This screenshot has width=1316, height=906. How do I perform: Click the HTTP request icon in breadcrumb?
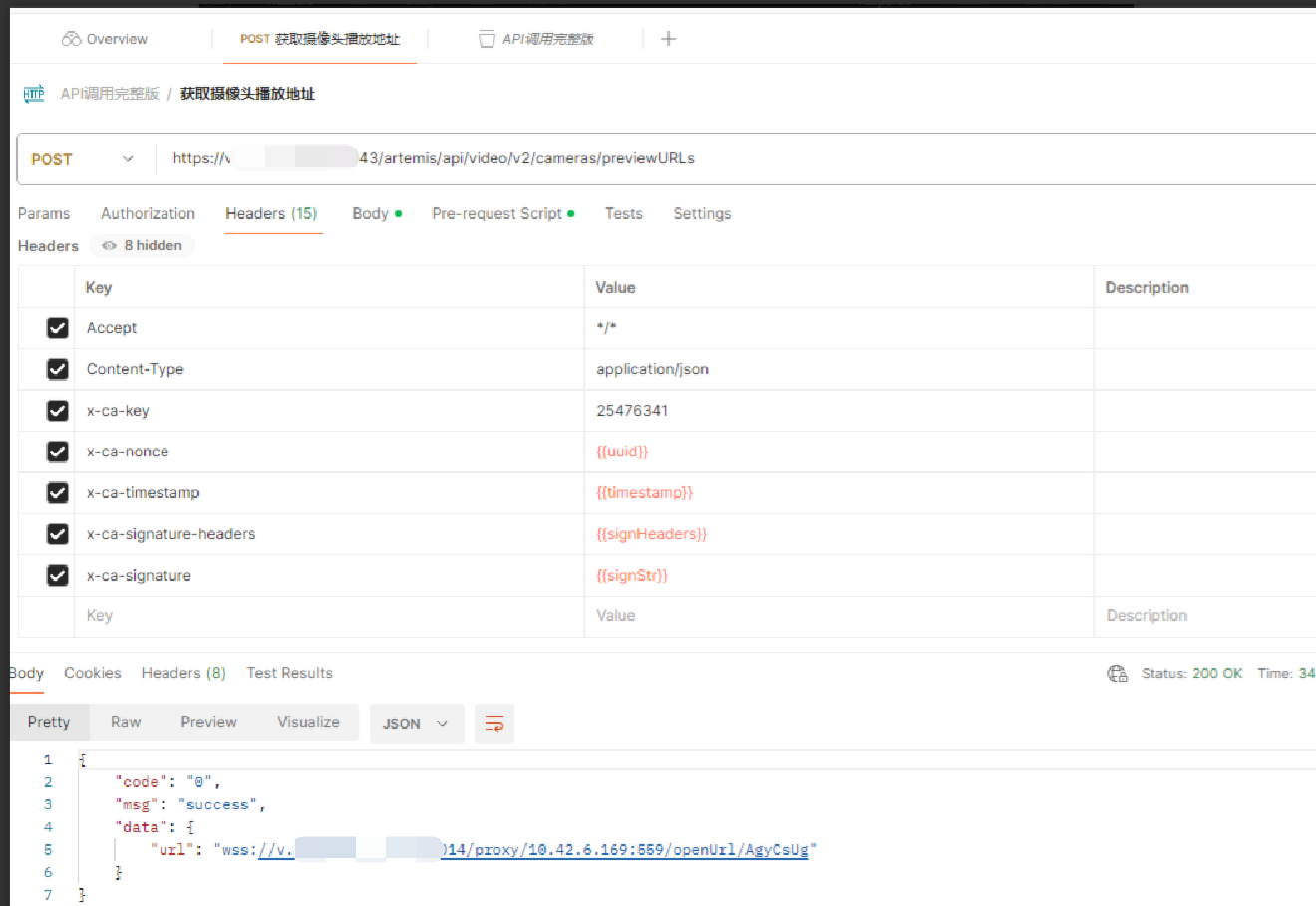(x=34, y=94)
